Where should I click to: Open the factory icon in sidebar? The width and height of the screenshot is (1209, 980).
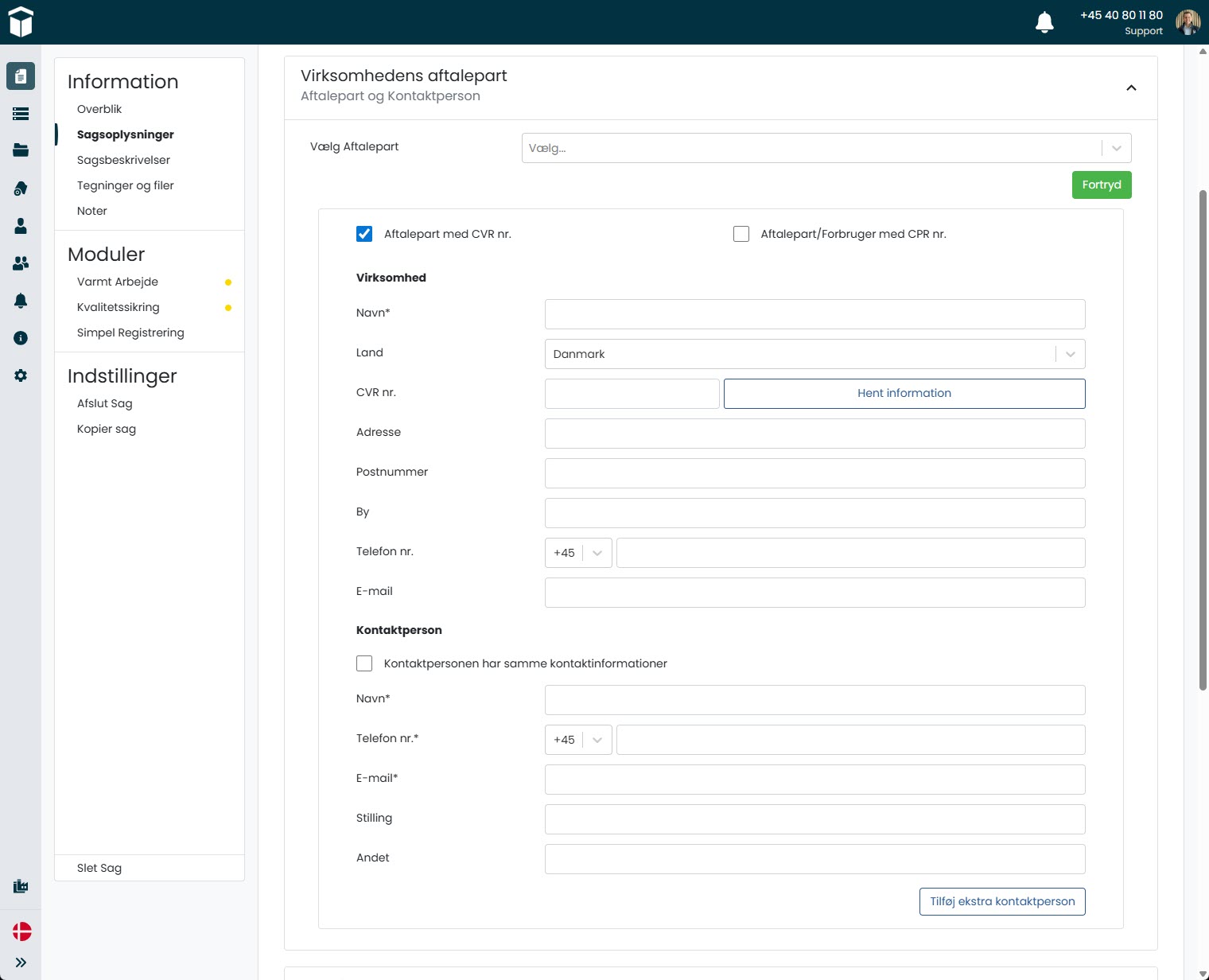coord(21,886)
